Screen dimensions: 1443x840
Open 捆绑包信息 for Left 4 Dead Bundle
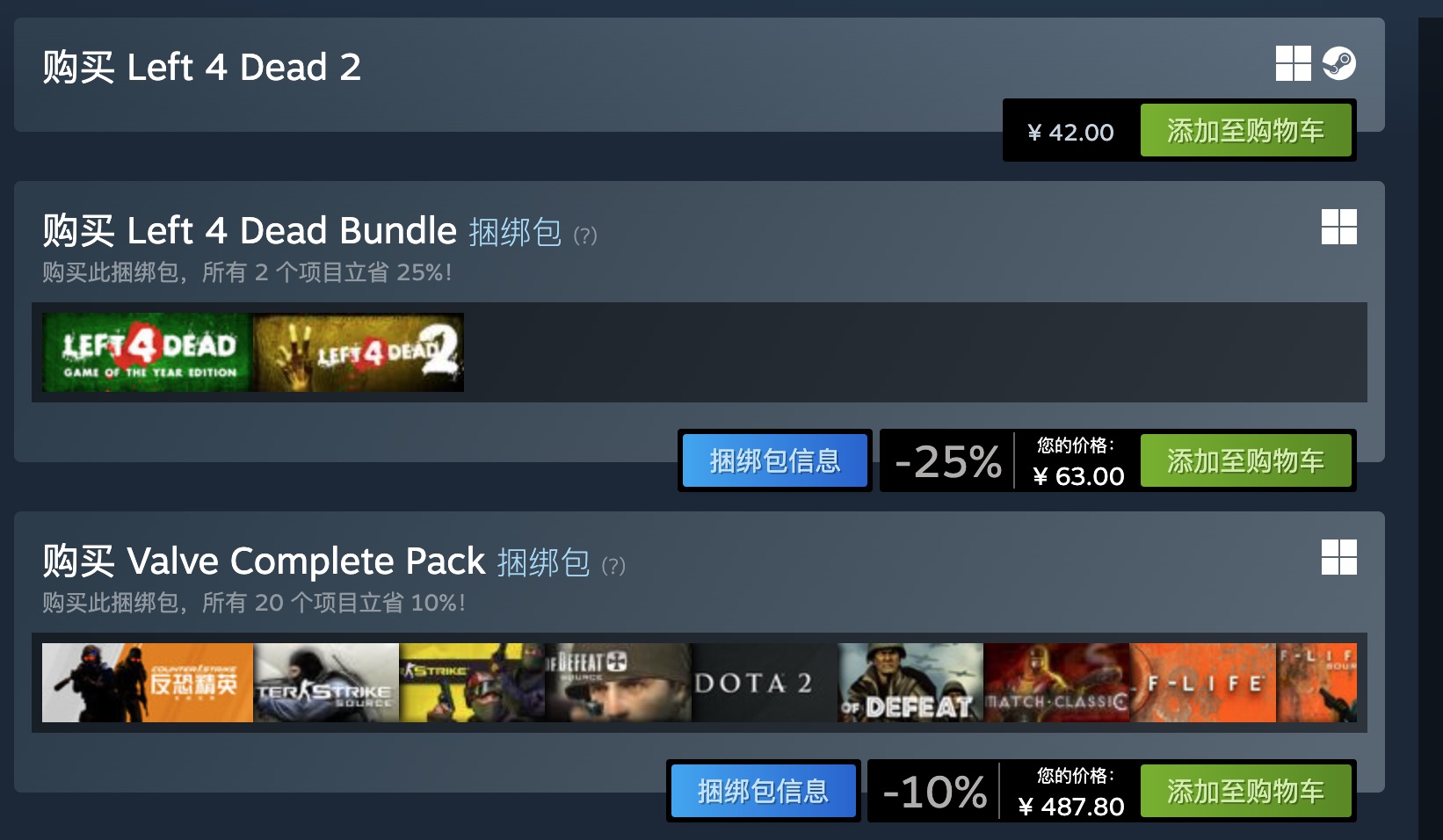pyautogui.click(x=775, y=460)
